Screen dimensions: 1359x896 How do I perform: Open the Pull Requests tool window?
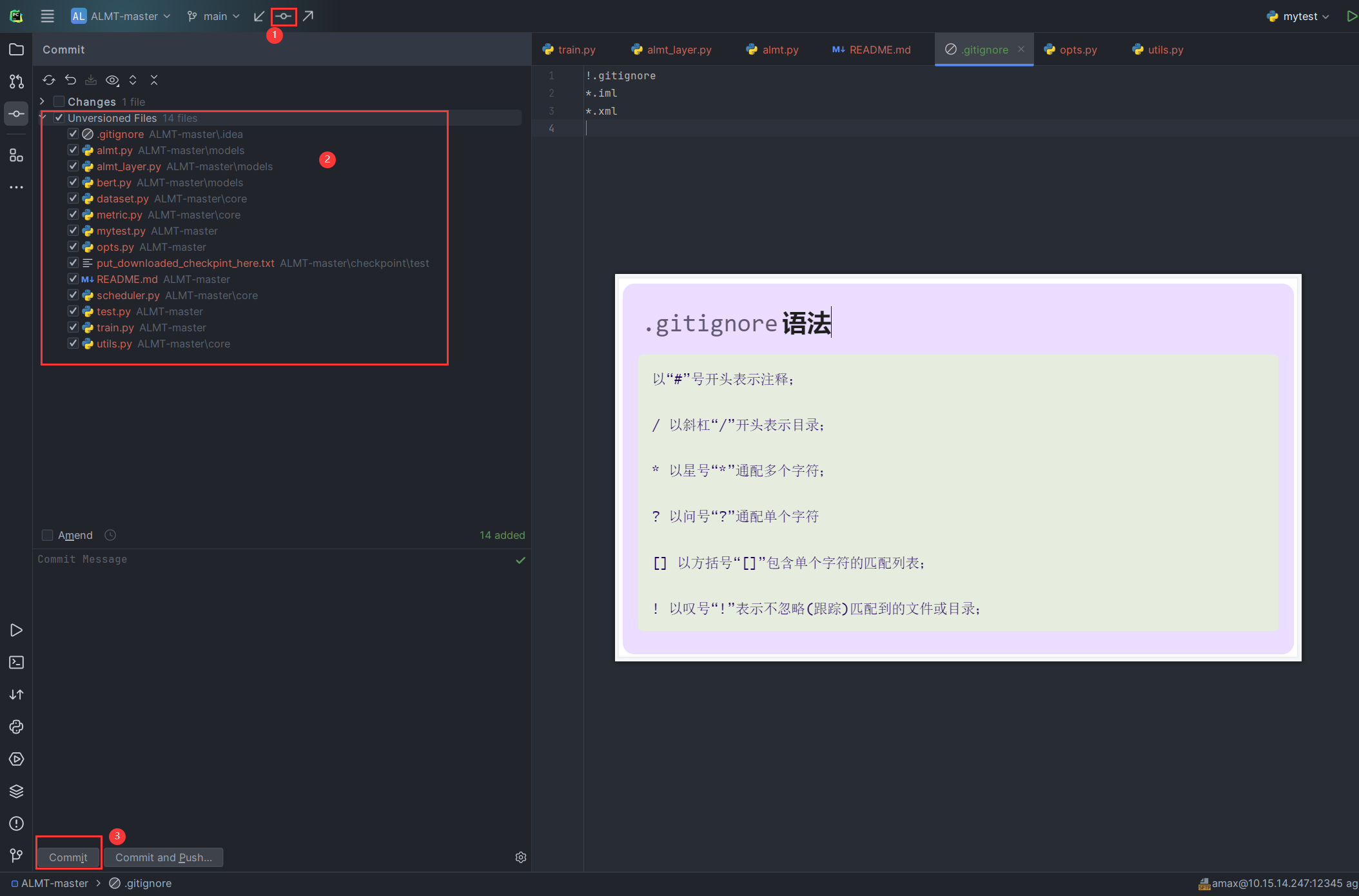pyautogui.click(x=17, y=82)
